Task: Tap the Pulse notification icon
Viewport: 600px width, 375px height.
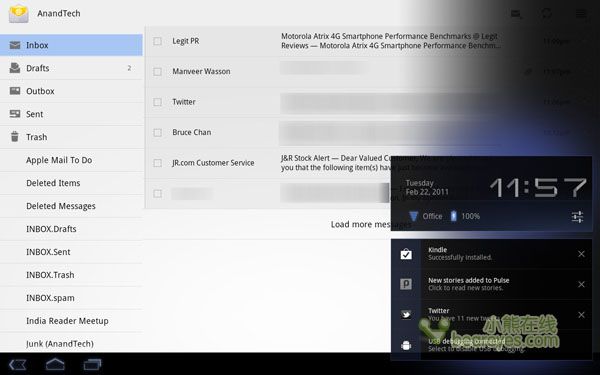Action: 406,284
